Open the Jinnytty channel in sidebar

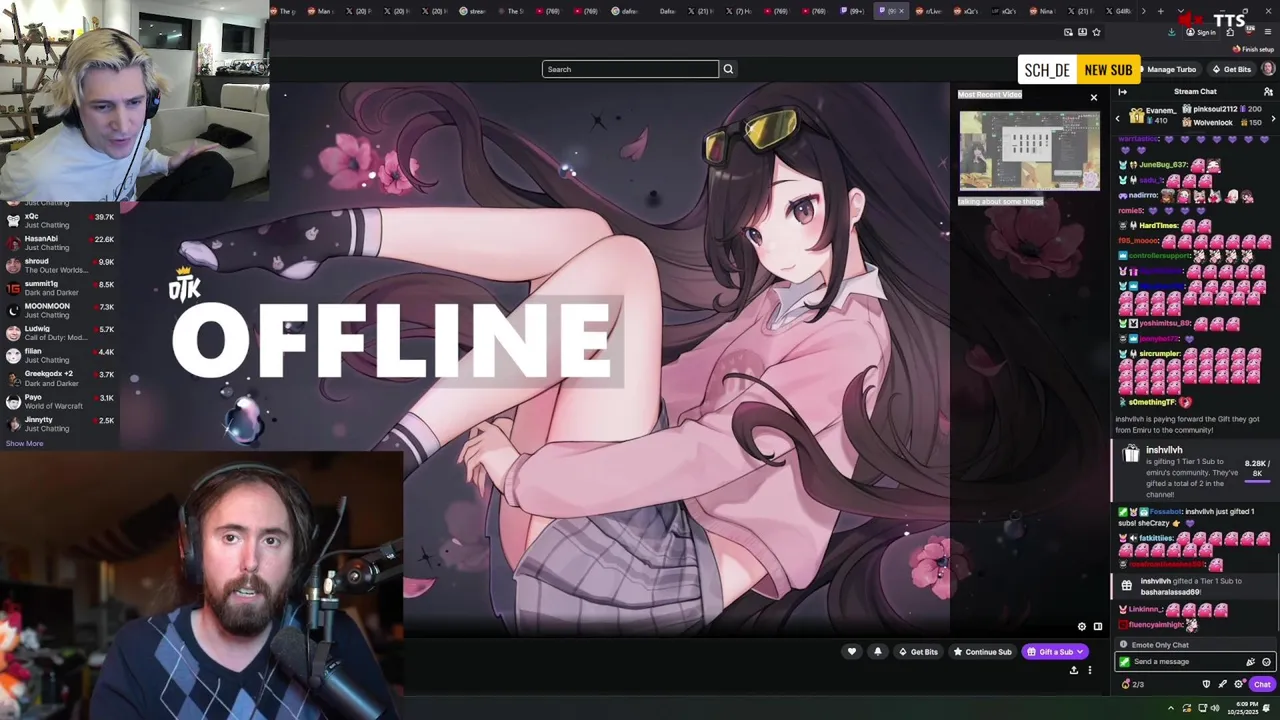click(60, 424)
